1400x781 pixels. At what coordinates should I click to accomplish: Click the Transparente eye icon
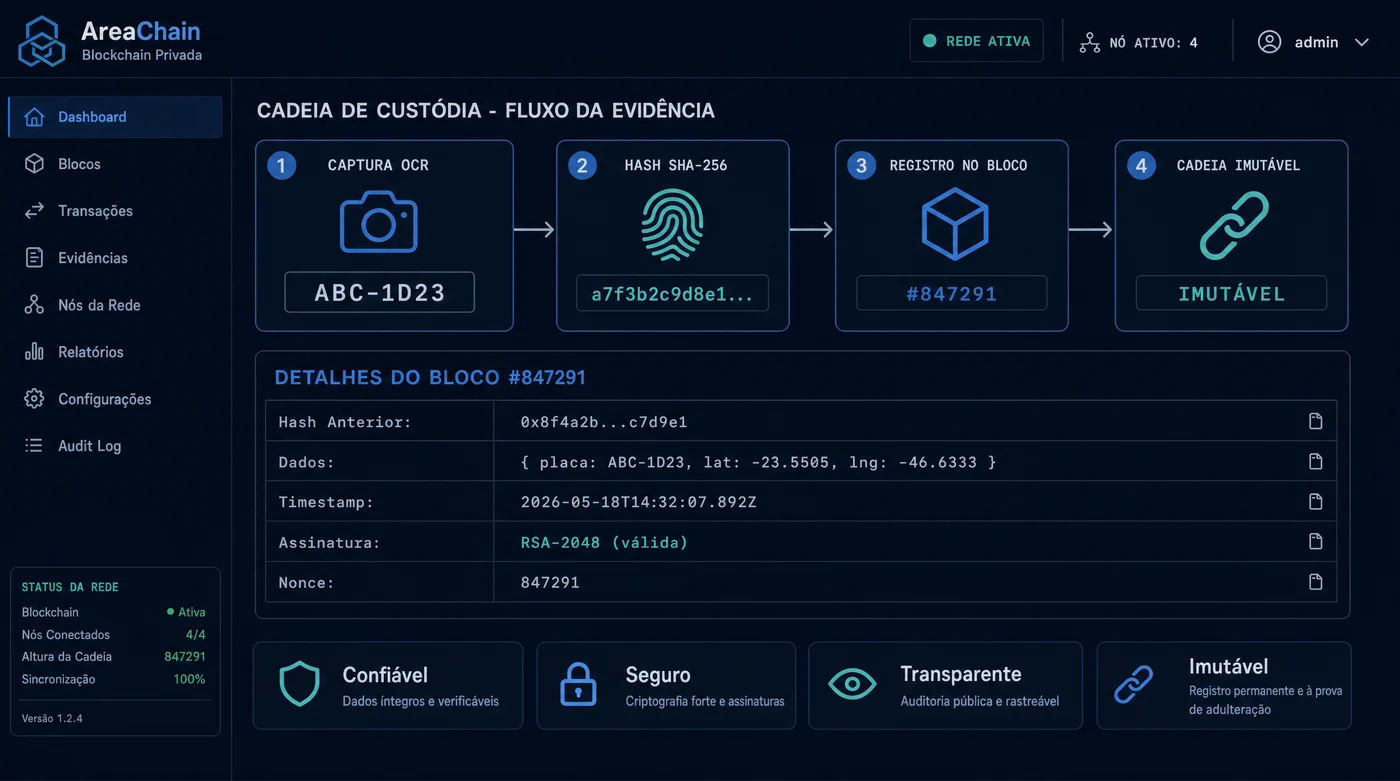[852, 684]
